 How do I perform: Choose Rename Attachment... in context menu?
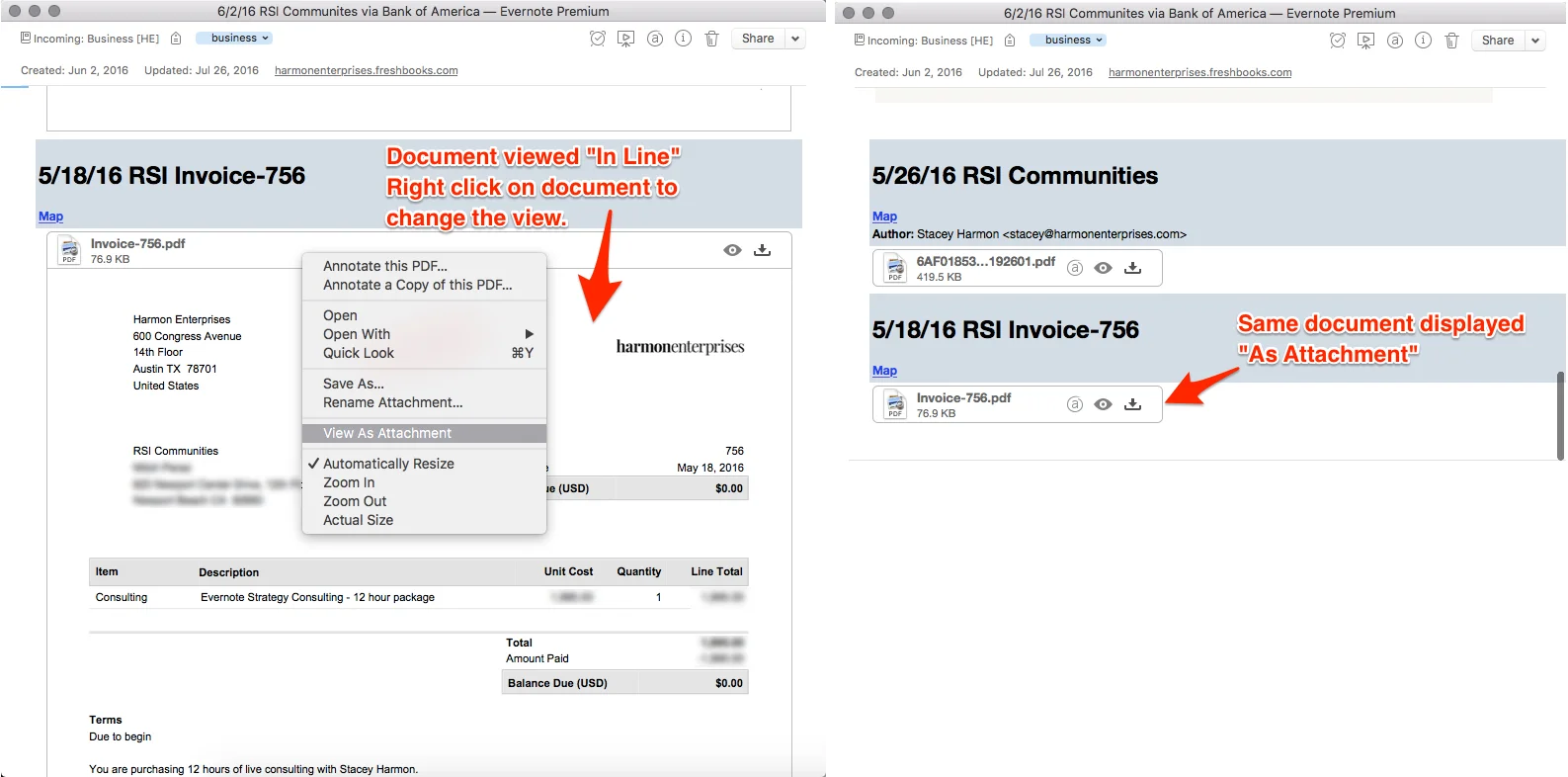(x=424, y=402)
